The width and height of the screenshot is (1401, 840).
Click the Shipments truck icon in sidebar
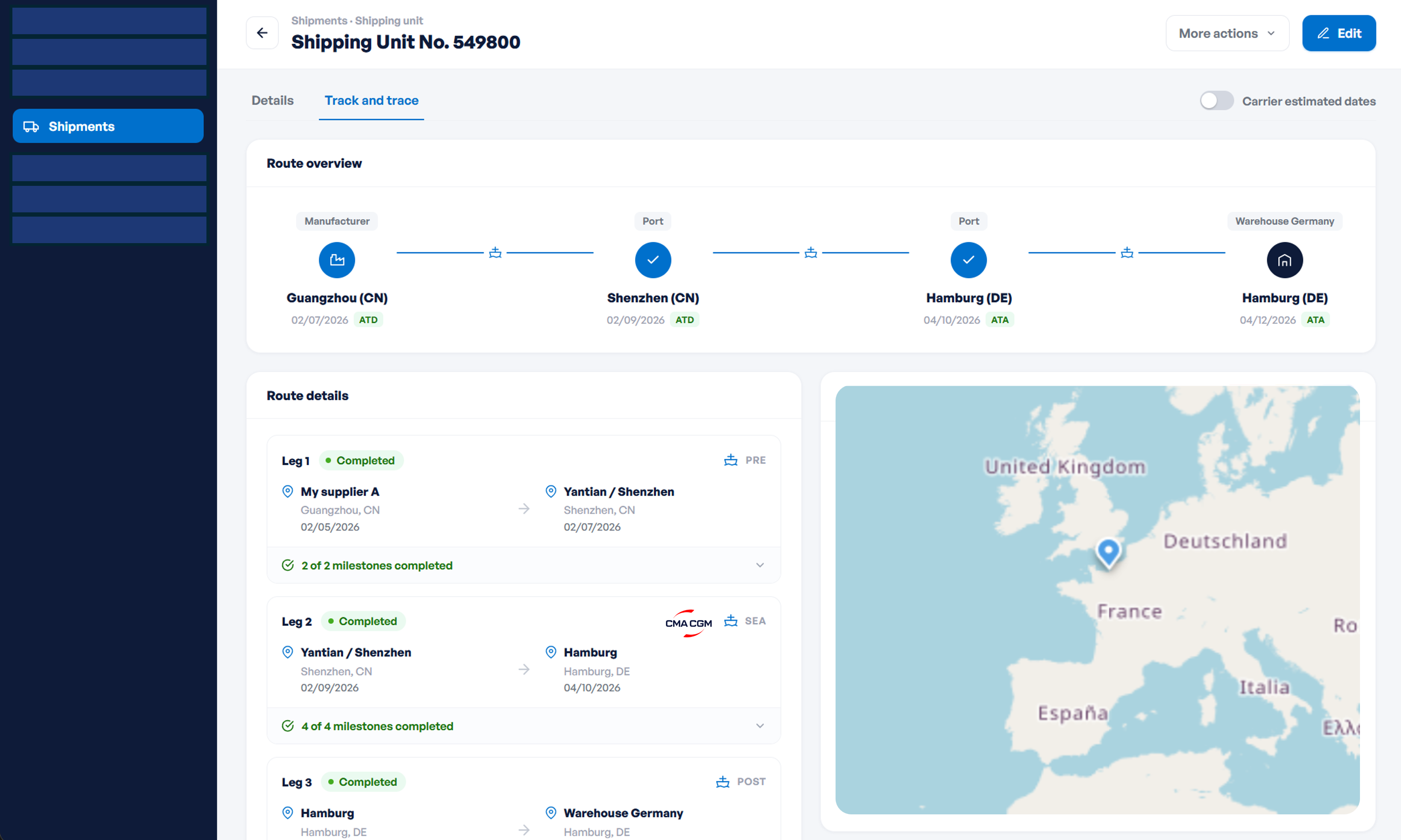point(31,126)
